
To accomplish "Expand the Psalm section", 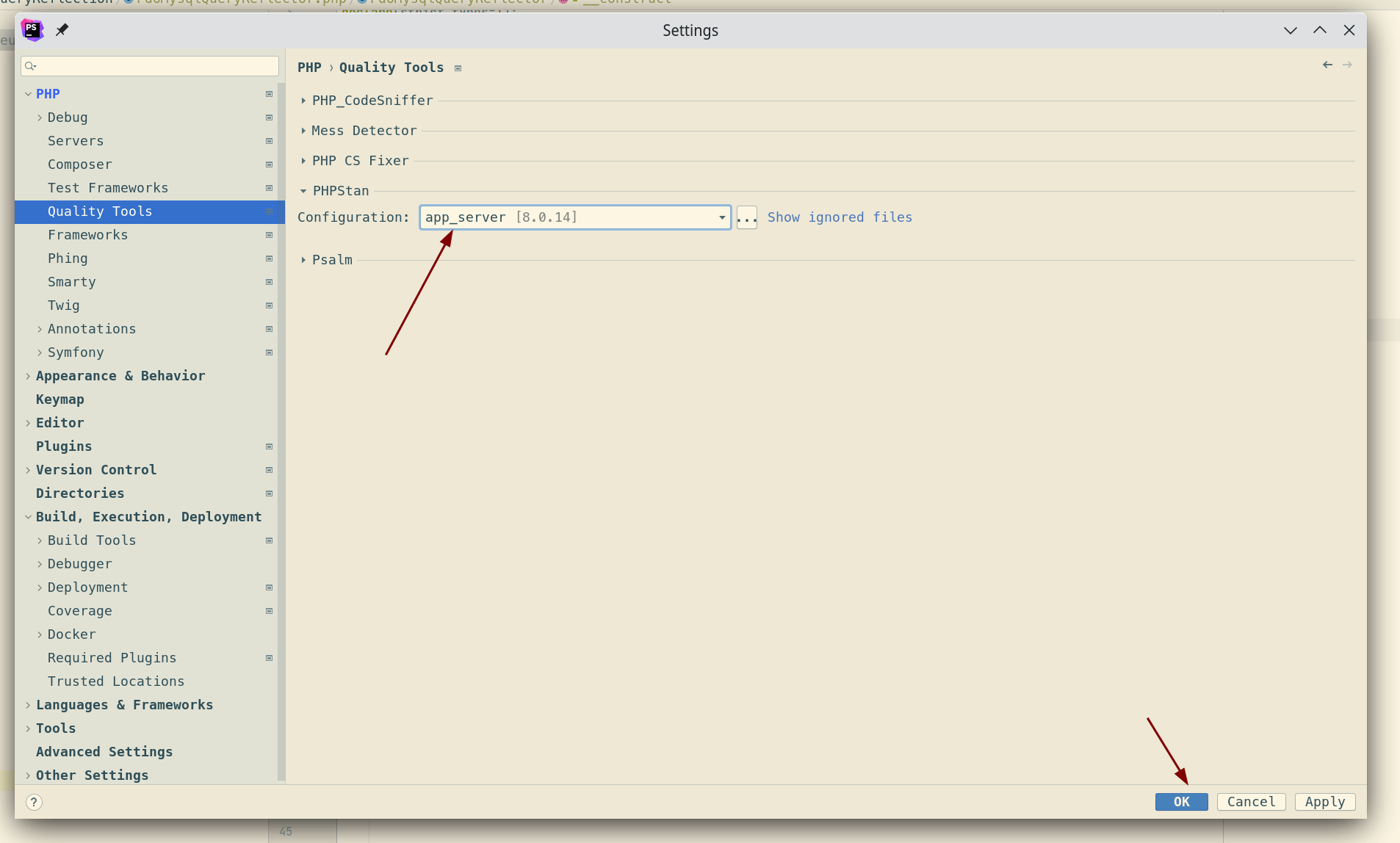I will [303, 259].
